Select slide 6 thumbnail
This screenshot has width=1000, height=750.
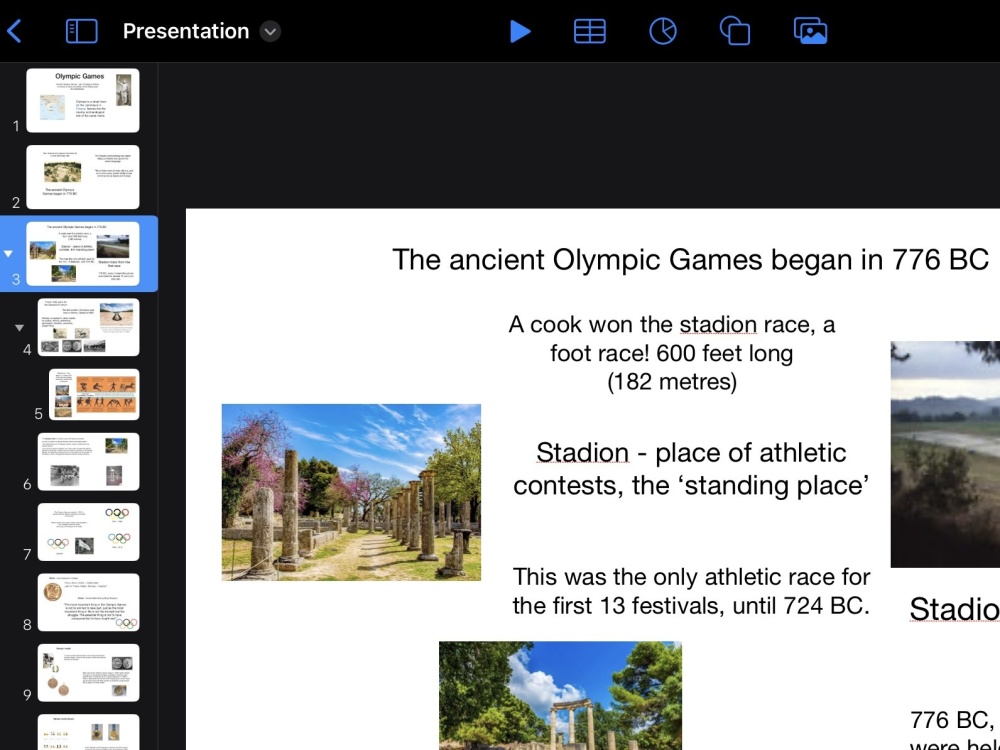coord(89,462)
